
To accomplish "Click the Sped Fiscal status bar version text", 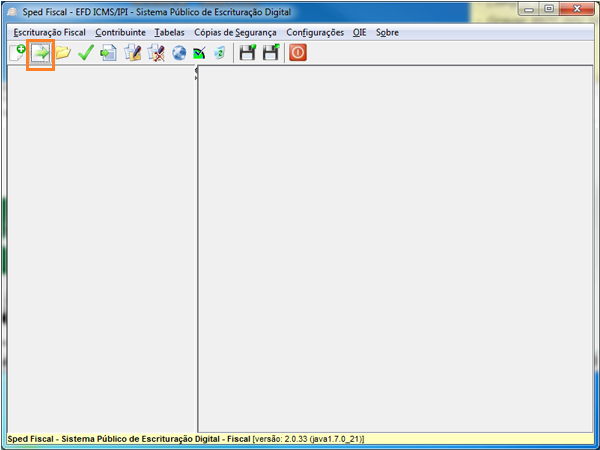I will click(x=186, y=439).
